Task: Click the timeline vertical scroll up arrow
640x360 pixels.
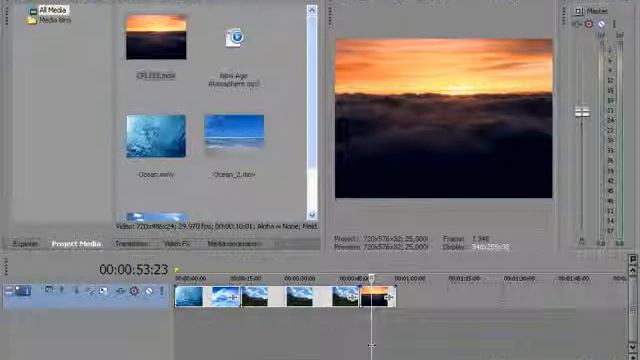Action: (x=633, y=271)
